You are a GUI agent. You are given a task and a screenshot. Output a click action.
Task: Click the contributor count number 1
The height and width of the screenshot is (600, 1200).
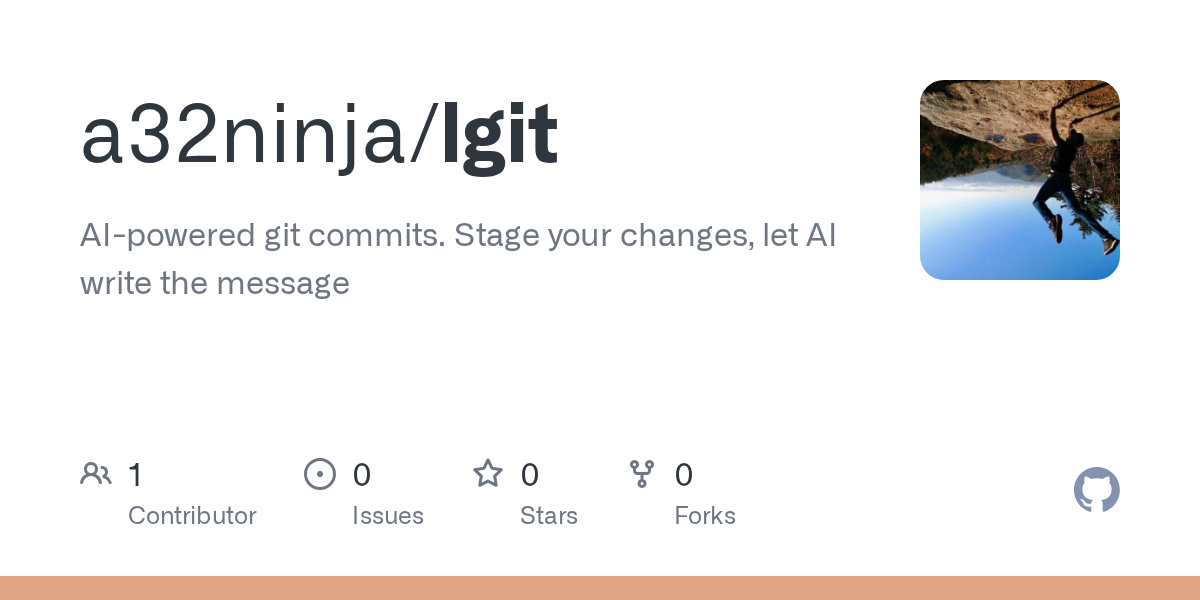[135, 475]
